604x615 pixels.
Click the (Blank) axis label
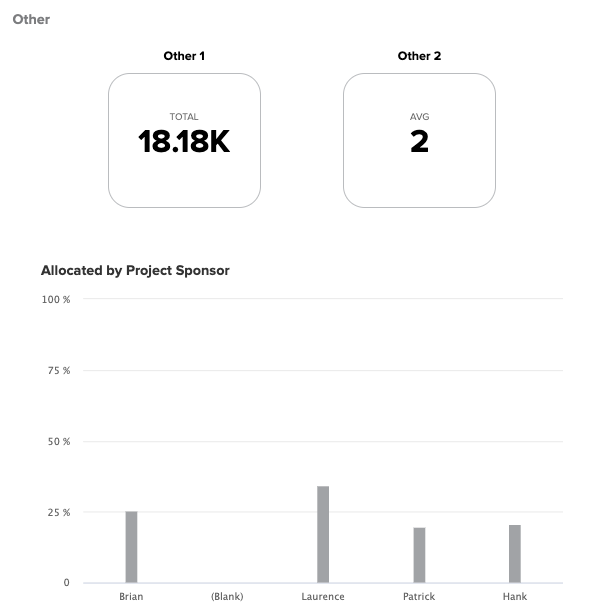click(227, 597)
